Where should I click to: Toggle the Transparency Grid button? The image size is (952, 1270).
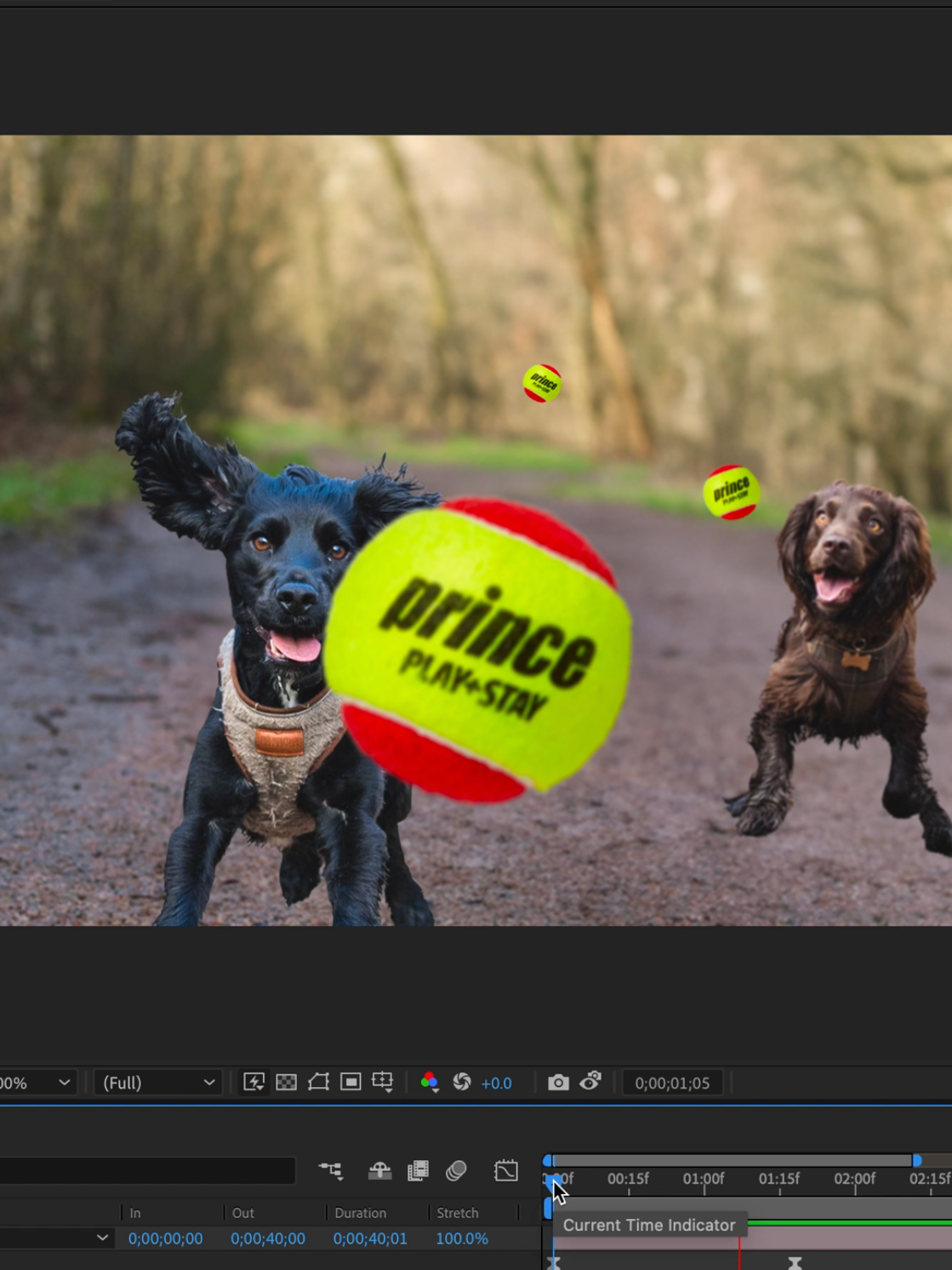click(x=287, y=1082)
